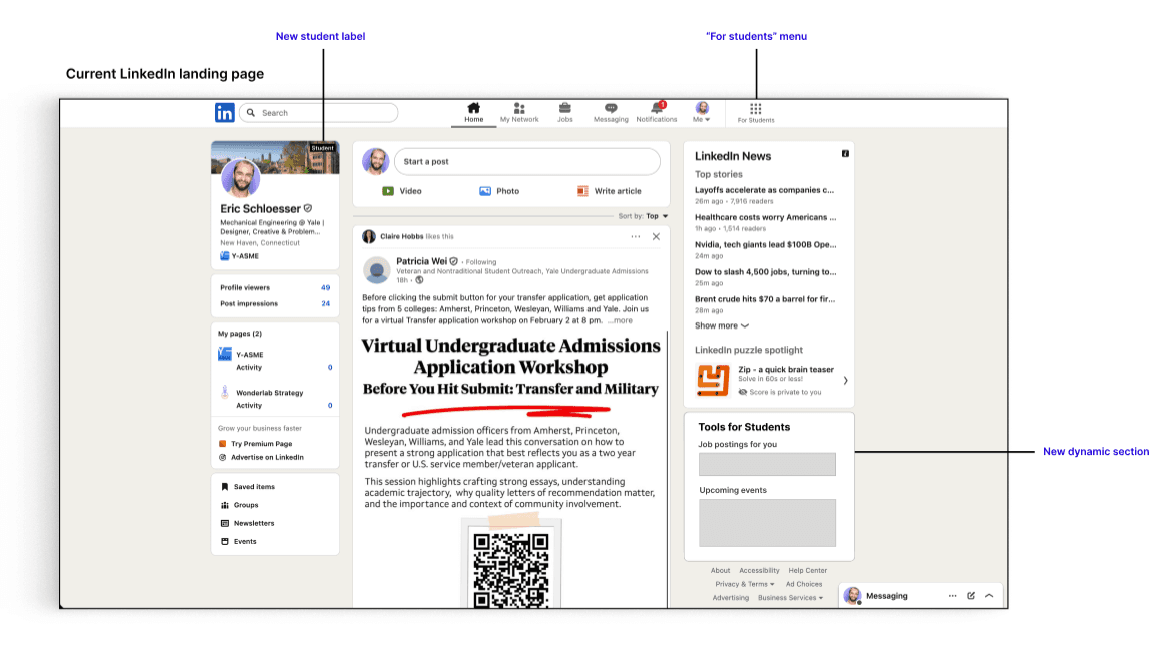
Task: Click user avatar beside Start a post
Action: tap(375, 161)
